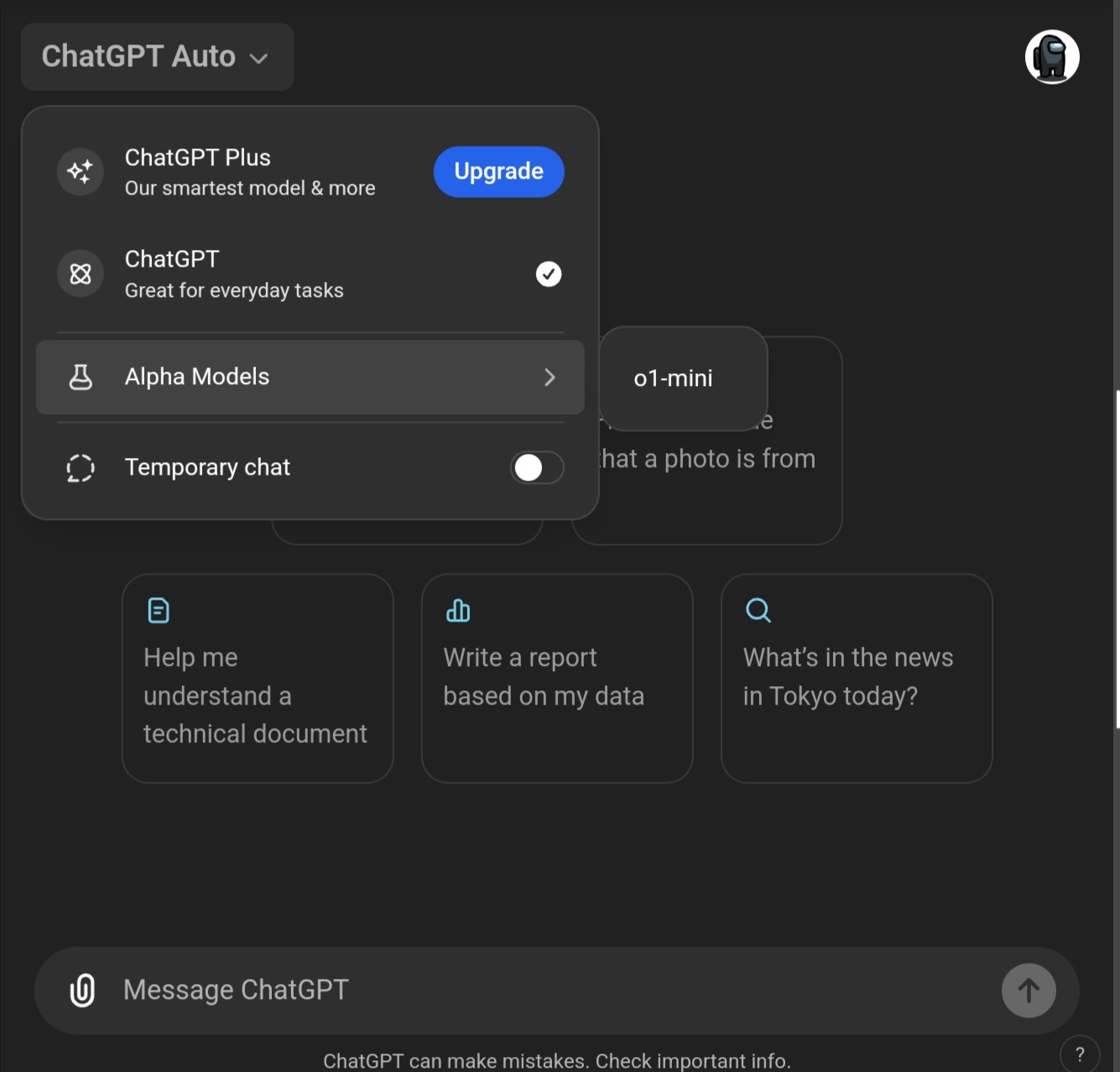Viewport: 1120px width, 1072px height.
Task: Enable Temporary chat mode
Action: click(x=536, y=467)
